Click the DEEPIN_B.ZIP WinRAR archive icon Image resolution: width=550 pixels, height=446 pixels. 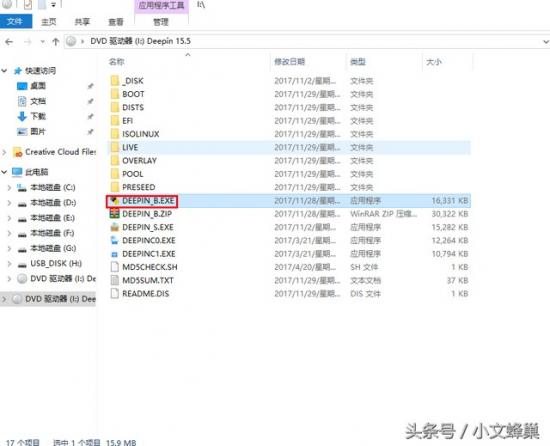(115, 214)
